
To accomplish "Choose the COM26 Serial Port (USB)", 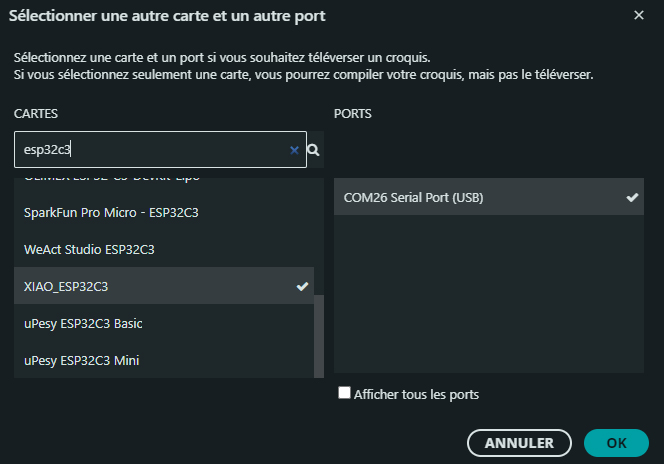I will (413, 198).
